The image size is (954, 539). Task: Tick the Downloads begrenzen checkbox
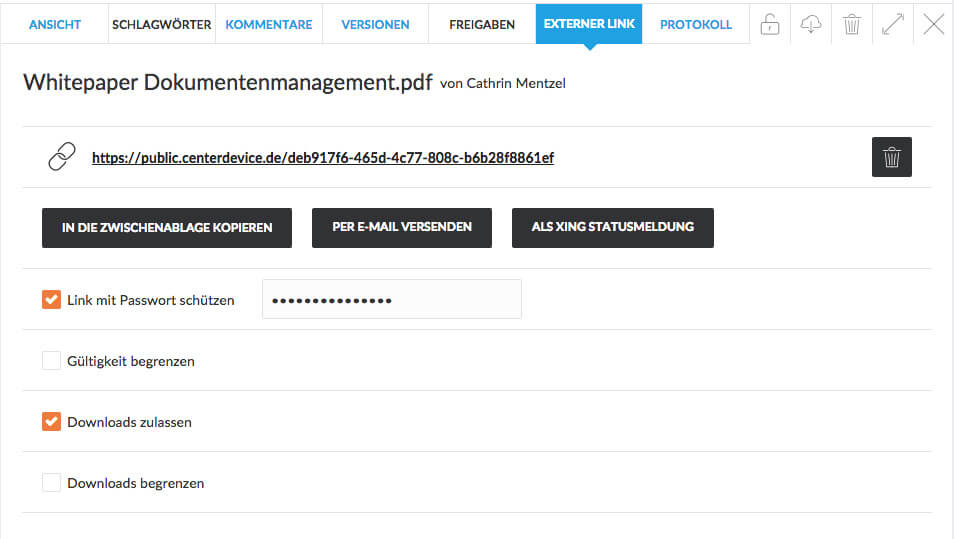pyautogui.click(x=52, y=483)
